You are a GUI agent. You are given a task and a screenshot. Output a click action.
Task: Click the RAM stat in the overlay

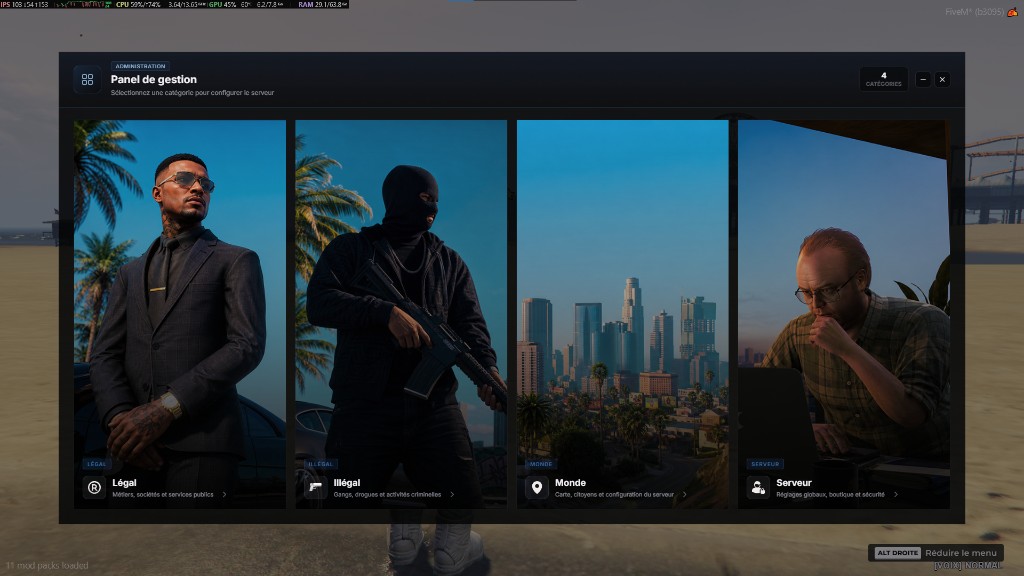pyautogui.click(x=322, y=4)
